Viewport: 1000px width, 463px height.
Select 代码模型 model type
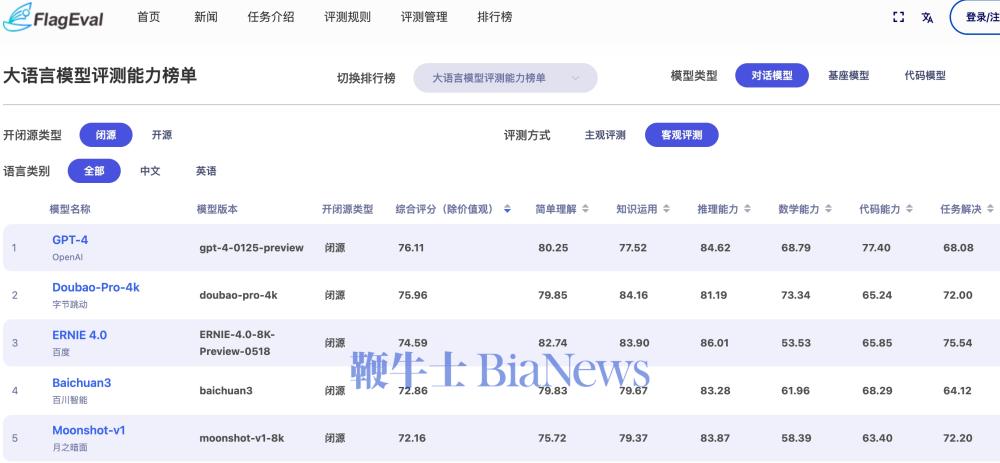click(x=925, y=75)
